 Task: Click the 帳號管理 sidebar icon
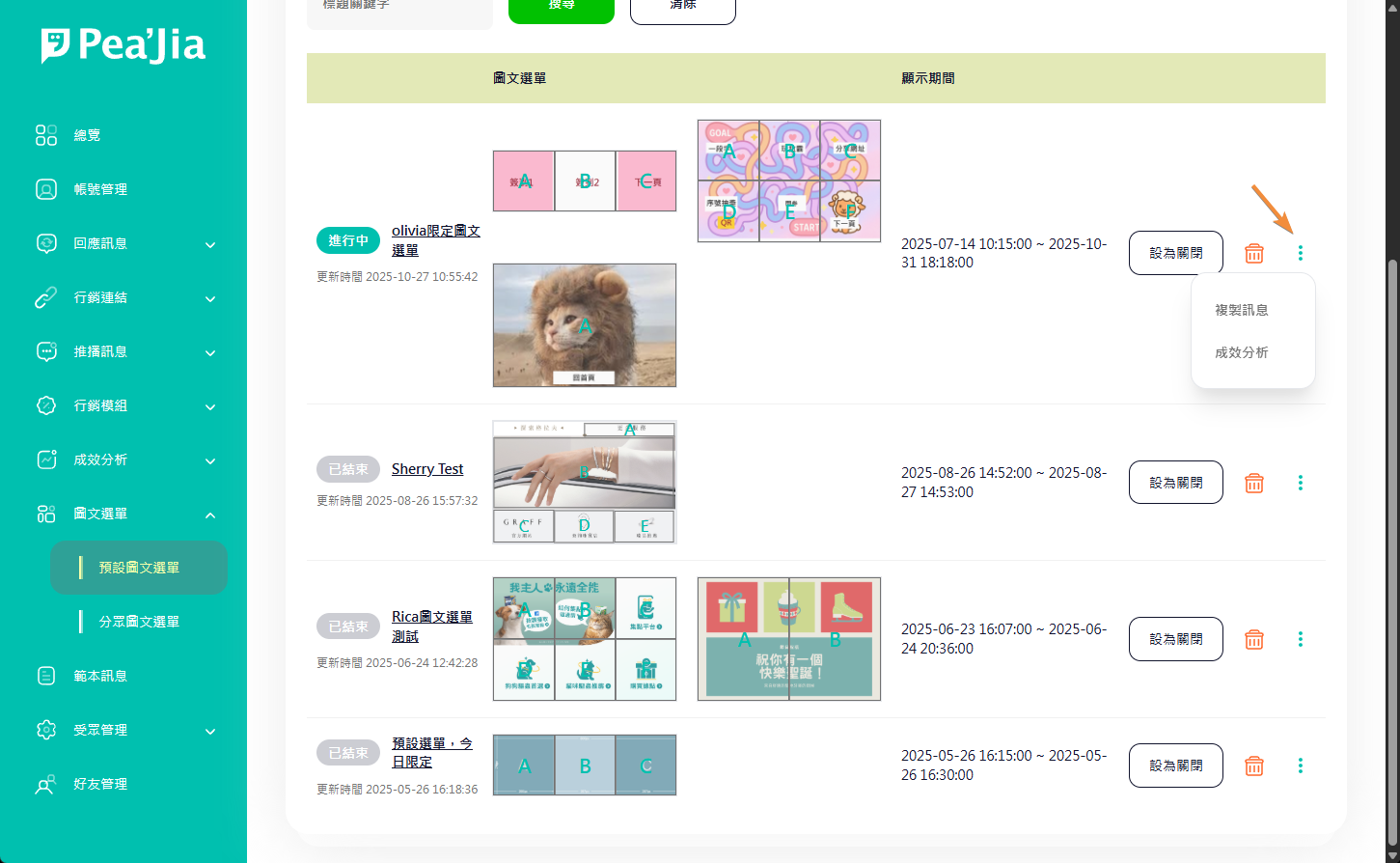[46, 189]
